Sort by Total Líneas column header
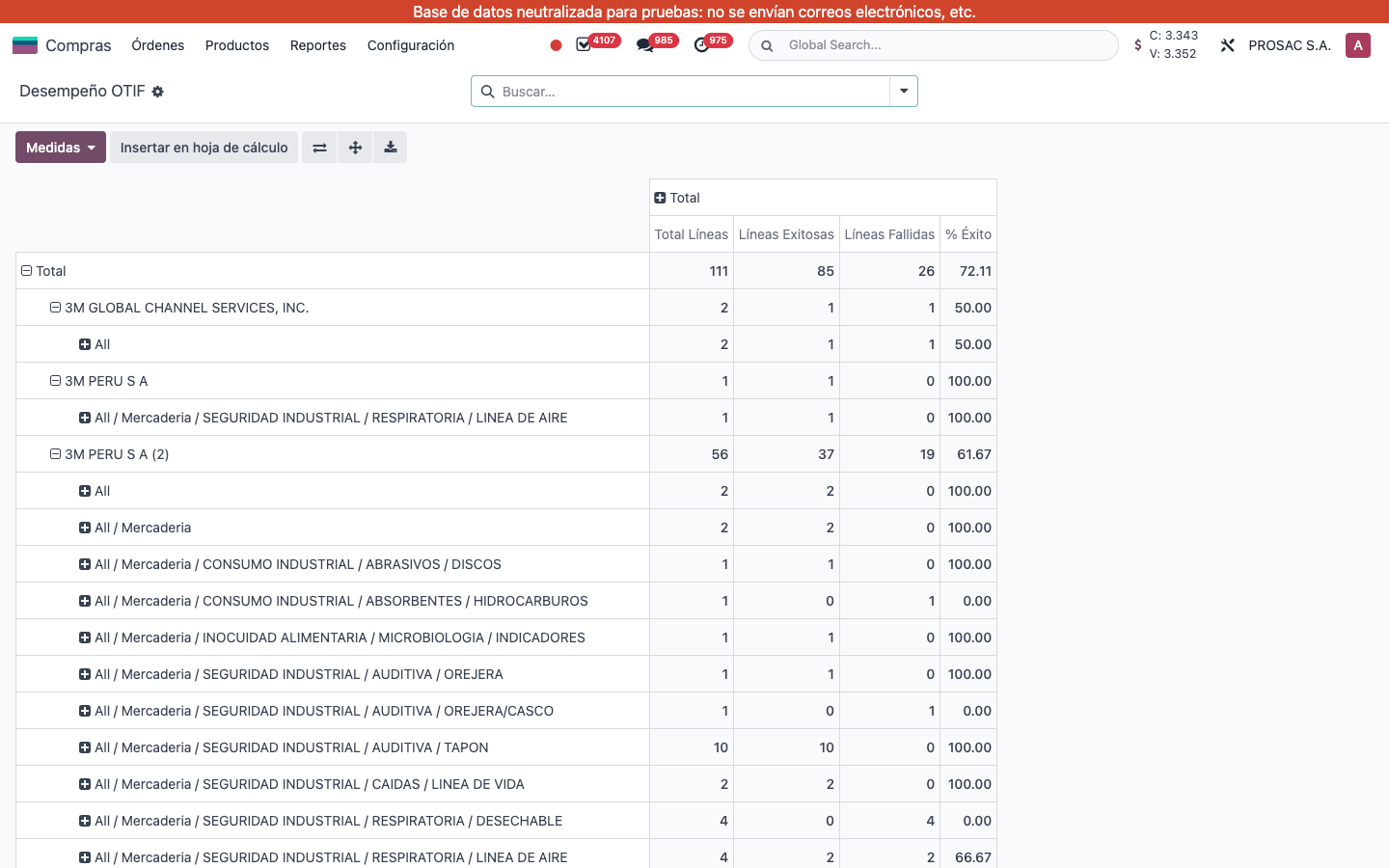Image resolution: width=1389 pixels, height=868 pixels. (692, 234)
